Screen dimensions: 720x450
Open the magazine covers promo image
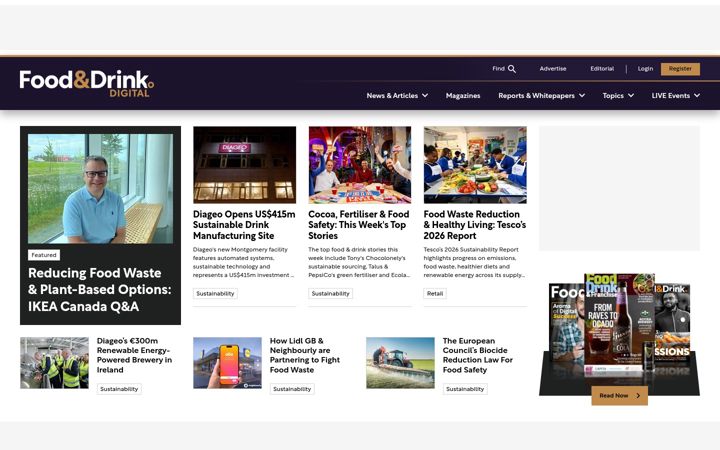[x=619, y=334]
